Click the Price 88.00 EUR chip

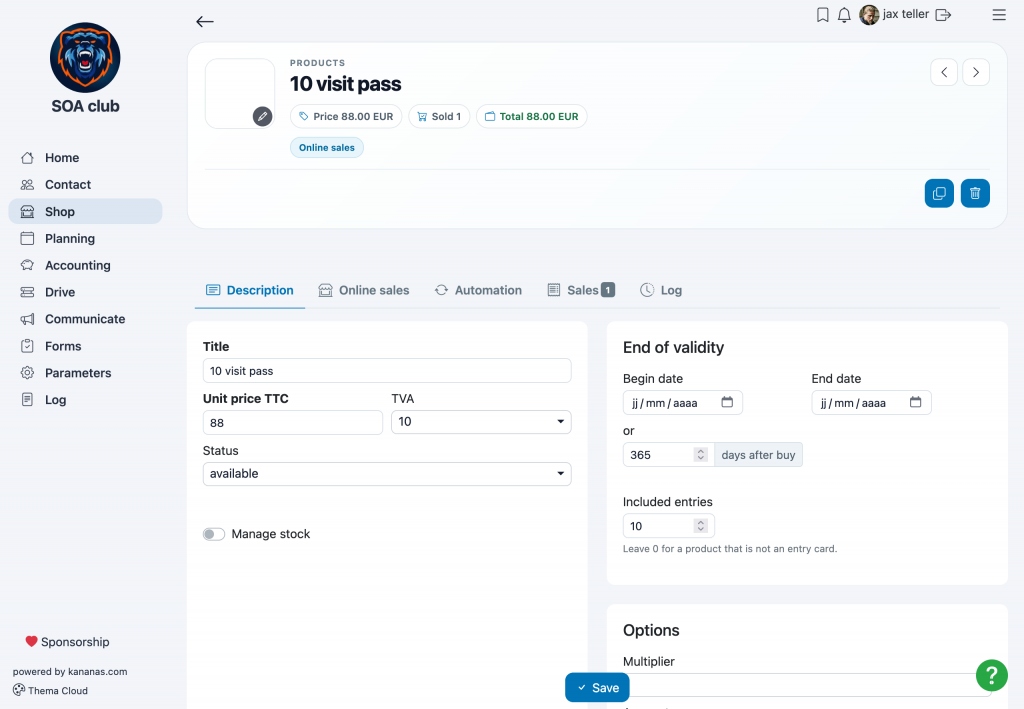[x=346, y=116]
